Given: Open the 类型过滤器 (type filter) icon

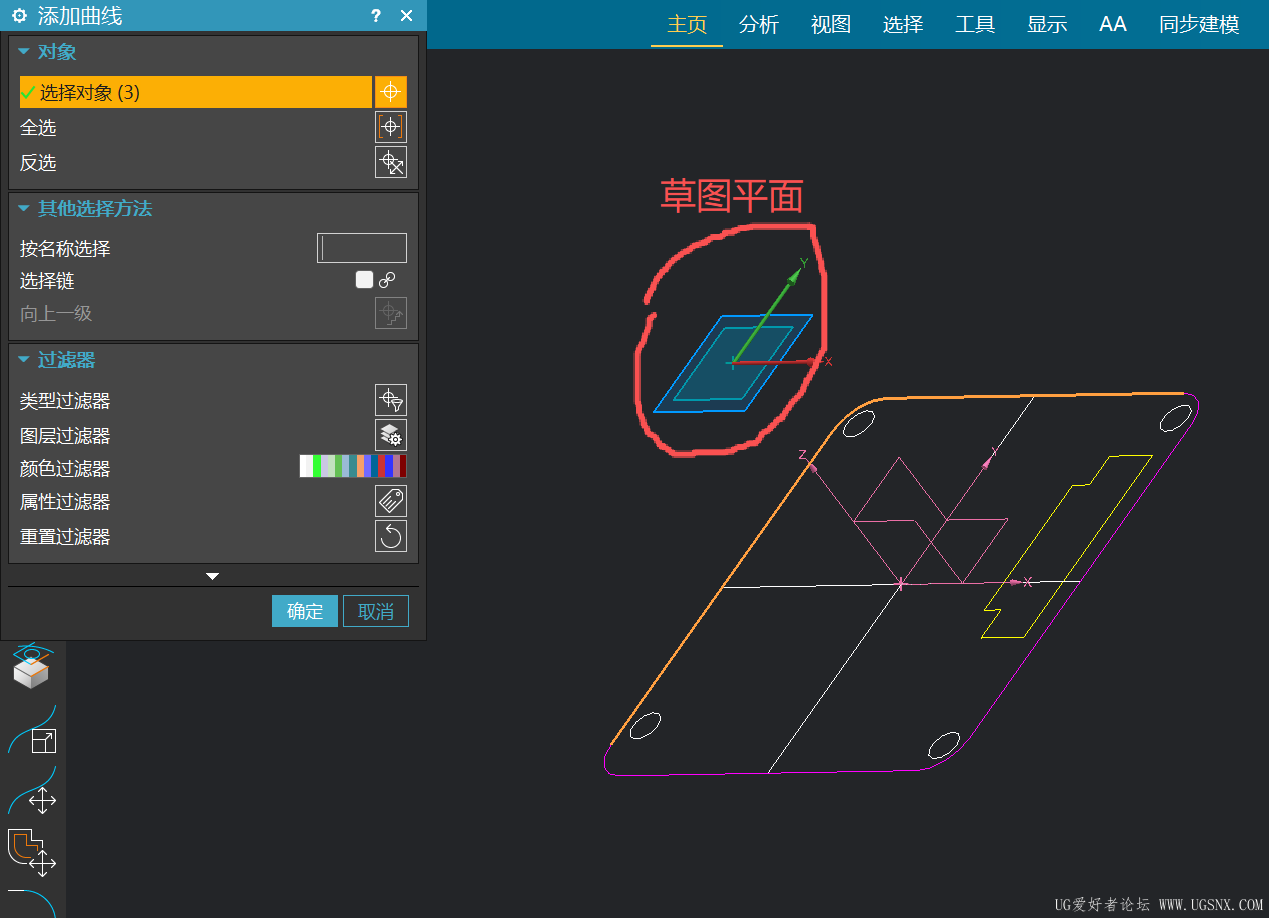Looking at the screenshot, I should point(390,399).
